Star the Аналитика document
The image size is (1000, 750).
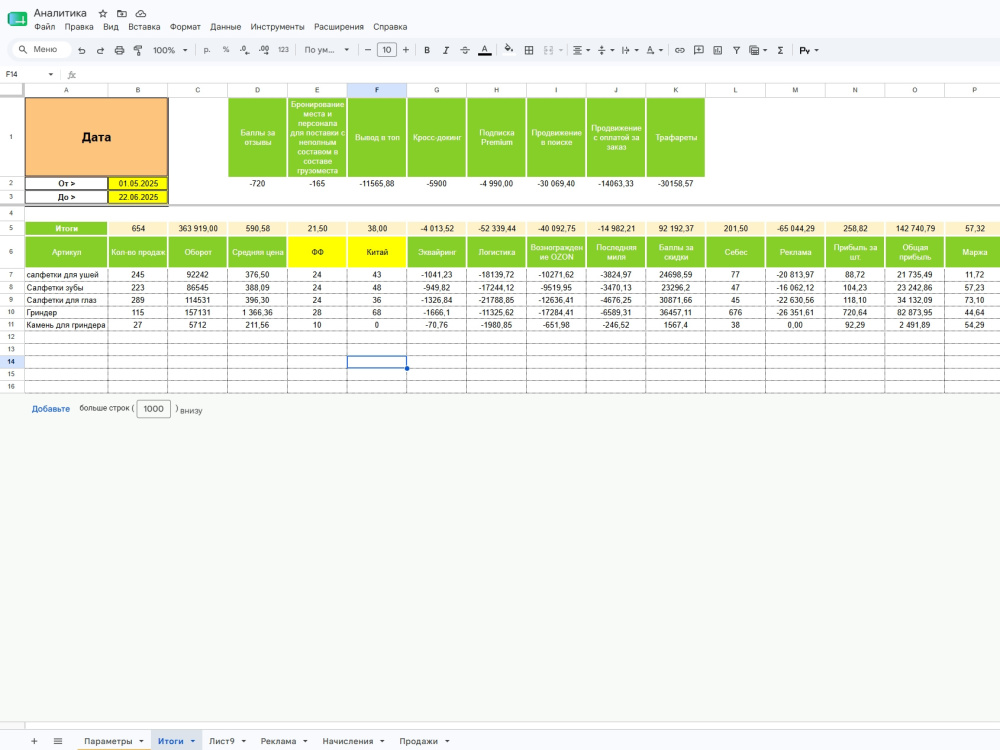point(103,13)
